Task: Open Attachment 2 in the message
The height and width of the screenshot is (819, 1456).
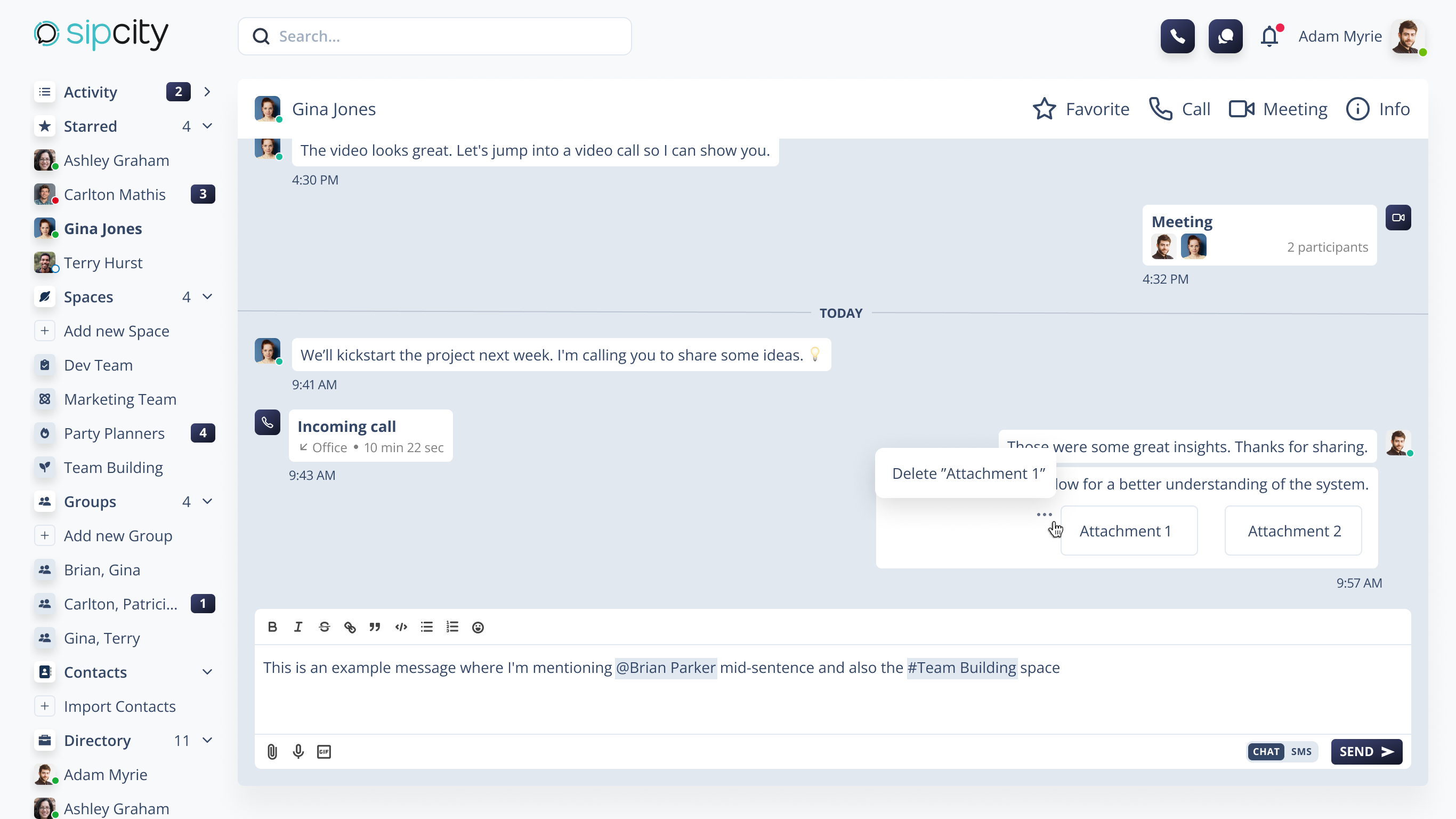Action: pos(1293,531)
